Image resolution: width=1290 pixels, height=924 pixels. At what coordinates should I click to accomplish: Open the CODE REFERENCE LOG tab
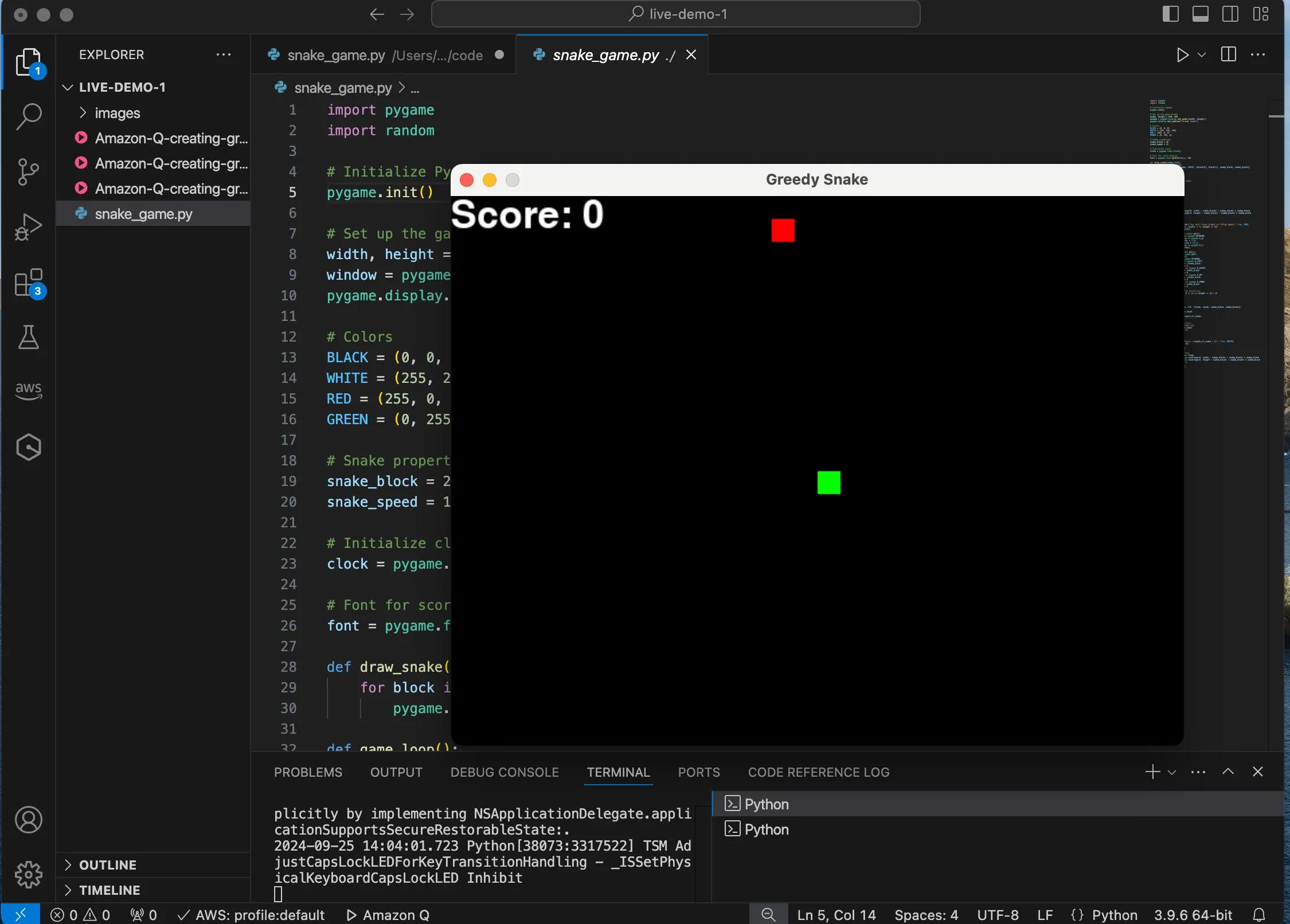(x=819, y=772)
